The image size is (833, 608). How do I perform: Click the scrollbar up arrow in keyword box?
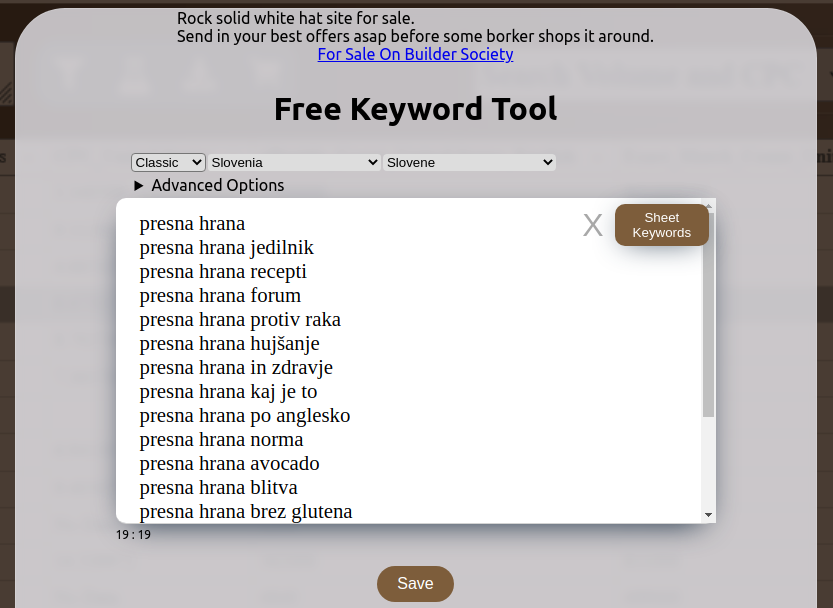708,206
